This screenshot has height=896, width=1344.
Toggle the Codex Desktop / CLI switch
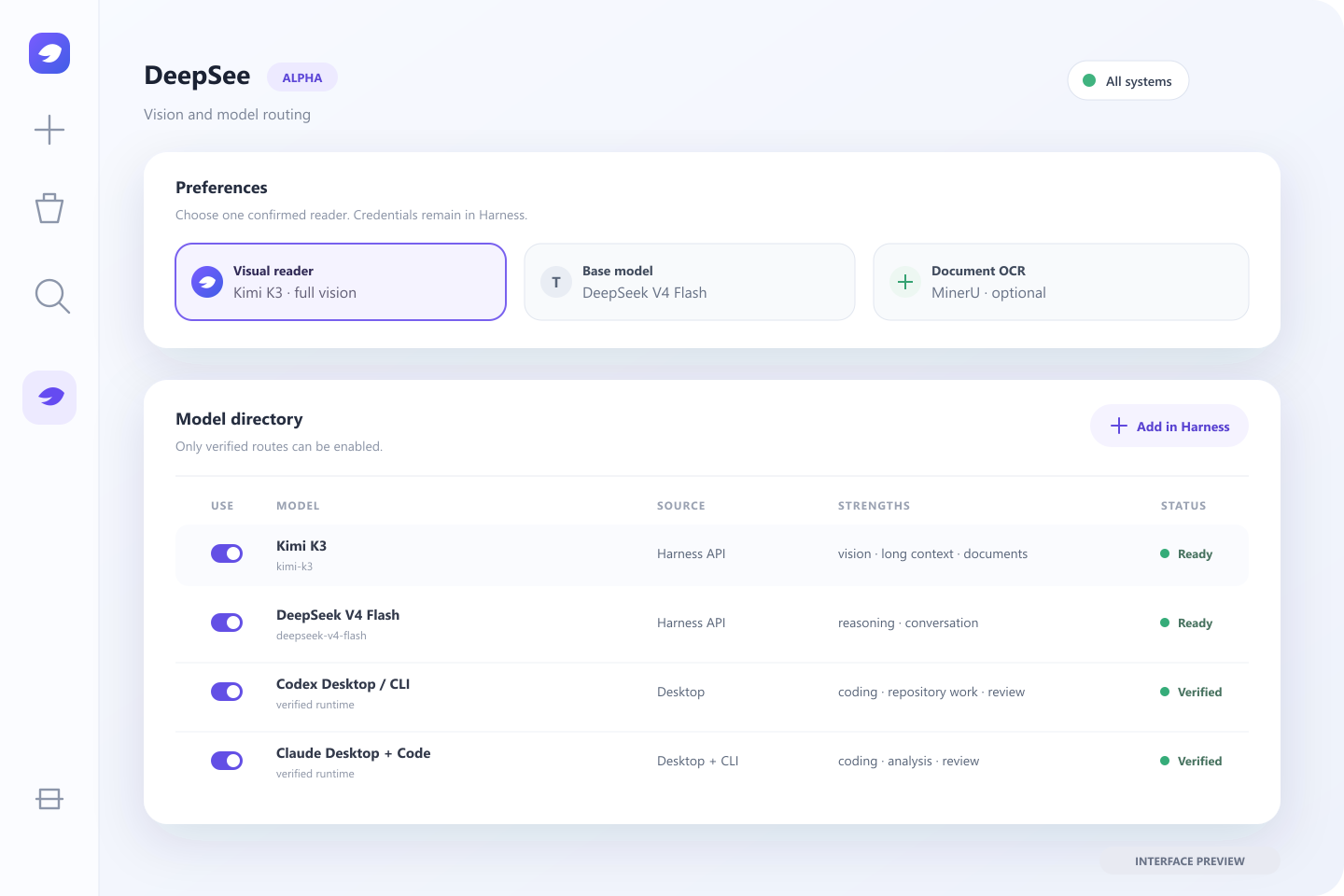(227, 692)
